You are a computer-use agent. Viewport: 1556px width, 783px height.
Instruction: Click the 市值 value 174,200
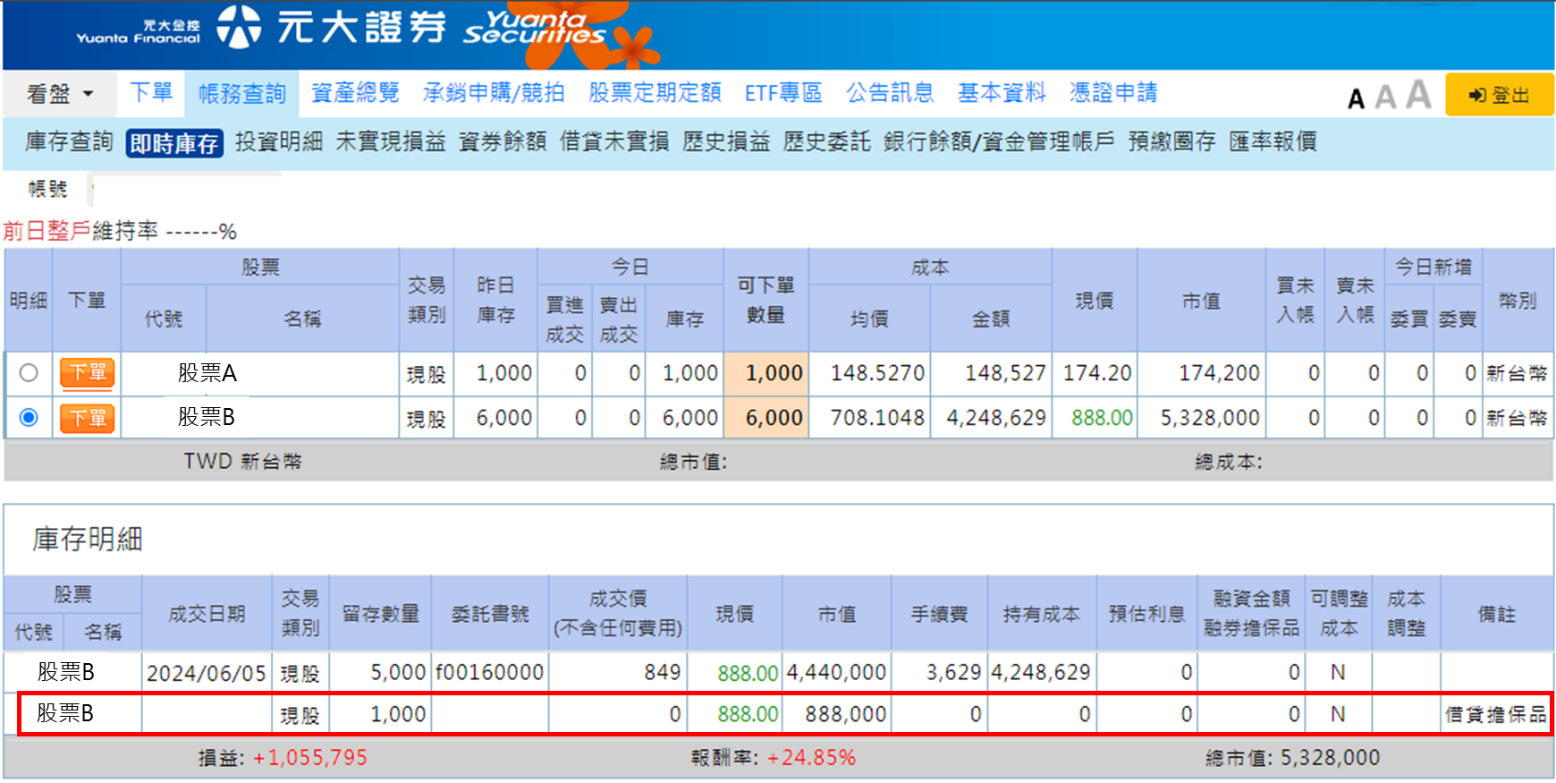click(1218, 374)
